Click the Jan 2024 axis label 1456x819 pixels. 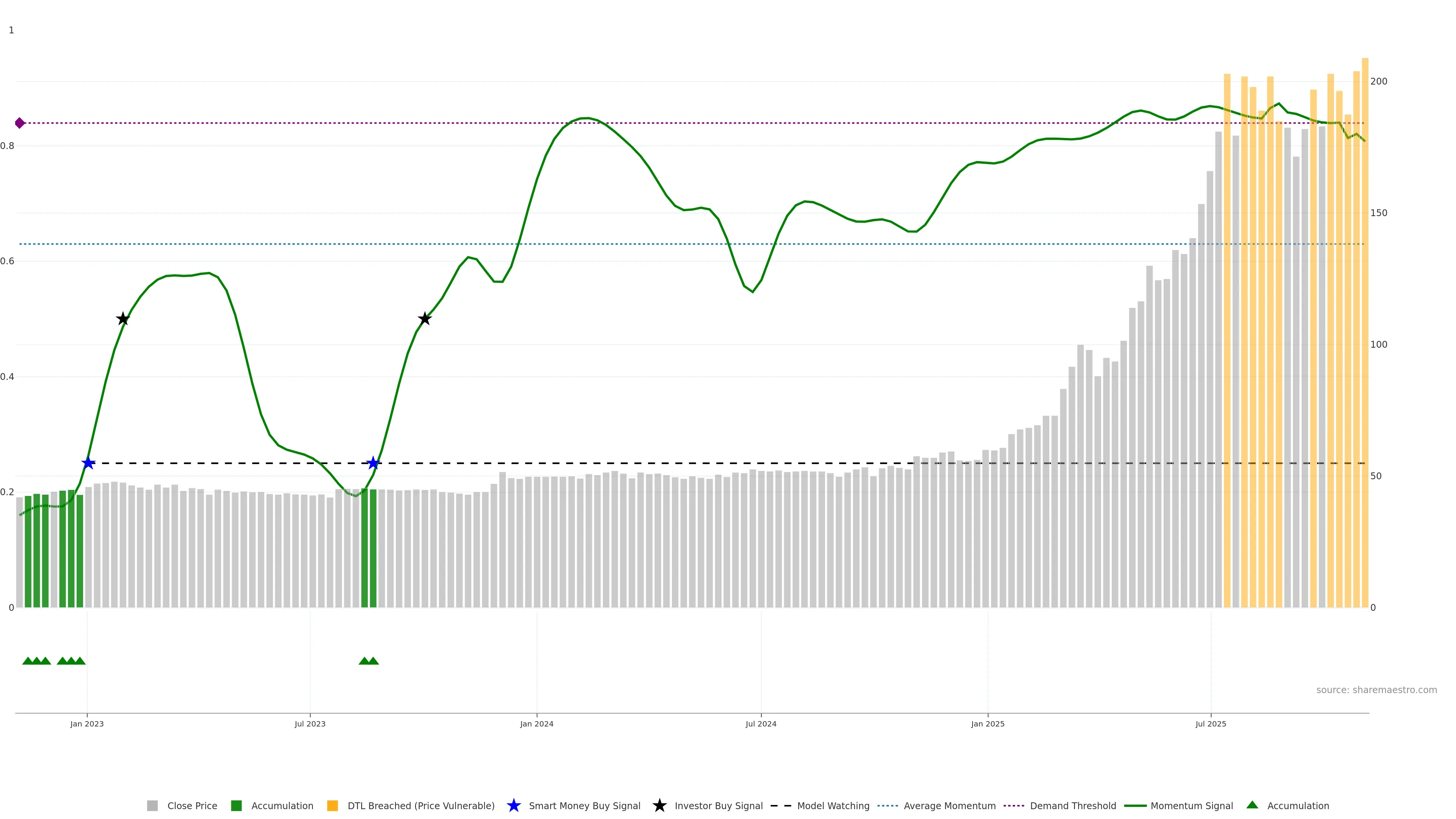[537, 724]
